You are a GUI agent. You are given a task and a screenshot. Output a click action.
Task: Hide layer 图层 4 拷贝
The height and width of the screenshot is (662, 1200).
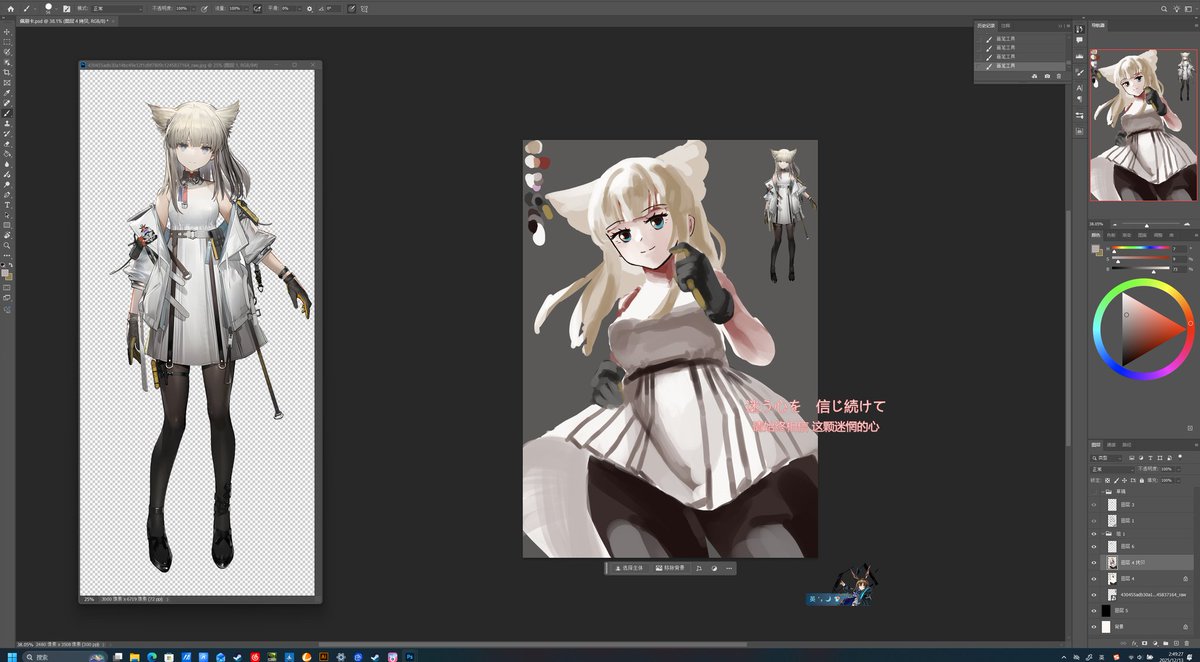coord(1094,562)
